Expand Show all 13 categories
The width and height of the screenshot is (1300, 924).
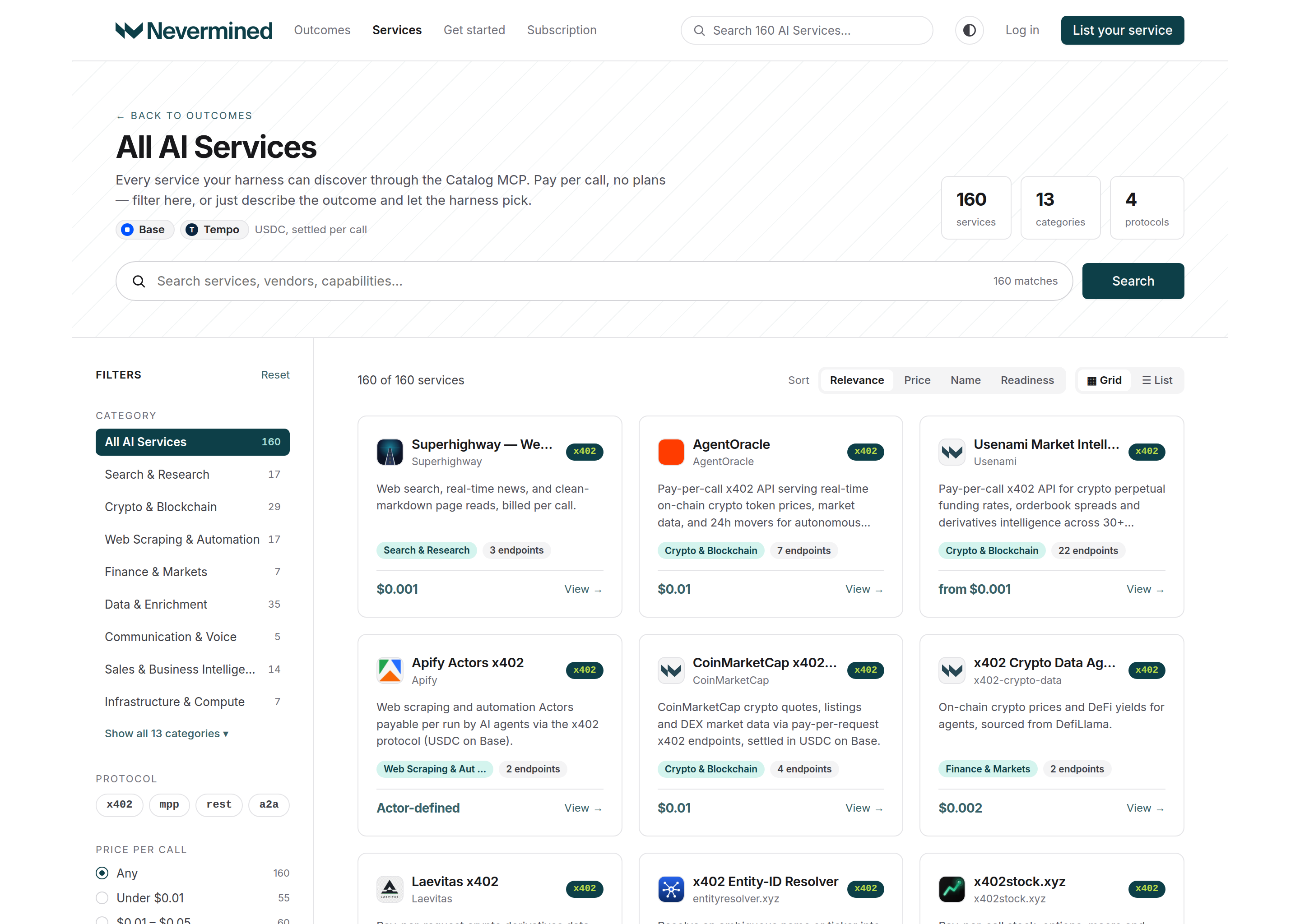167,734
